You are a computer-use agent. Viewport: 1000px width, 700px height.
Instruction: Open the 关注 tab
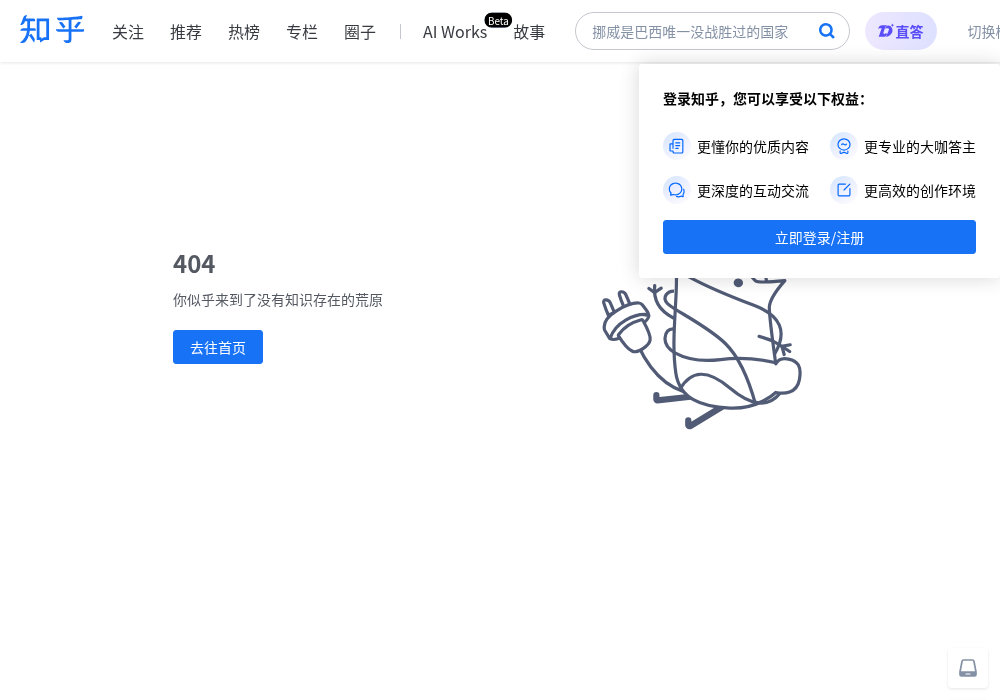(x=128, y=32)
